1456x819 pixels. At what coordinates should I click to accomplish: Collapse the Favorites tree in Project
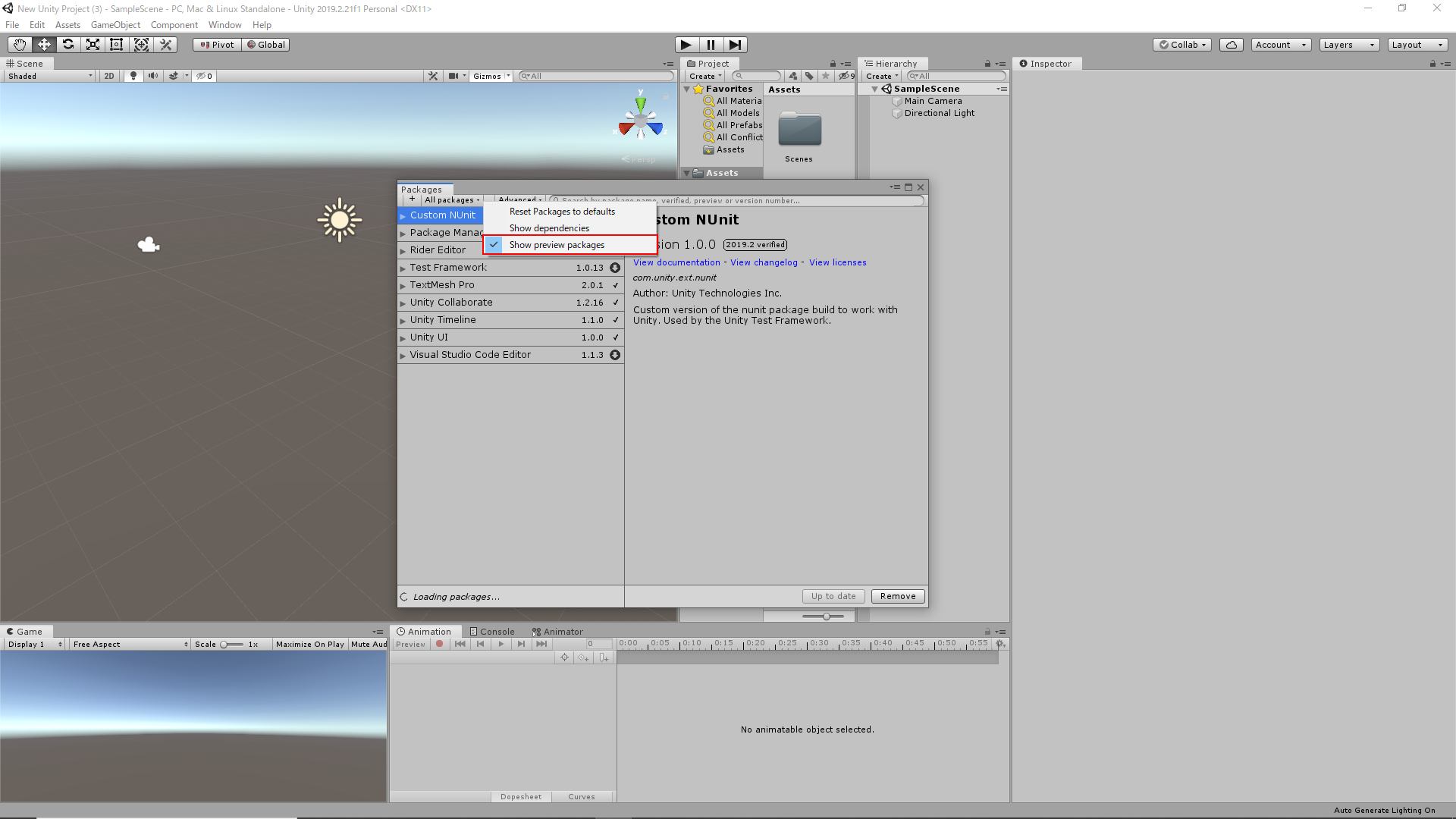[687, 89]
